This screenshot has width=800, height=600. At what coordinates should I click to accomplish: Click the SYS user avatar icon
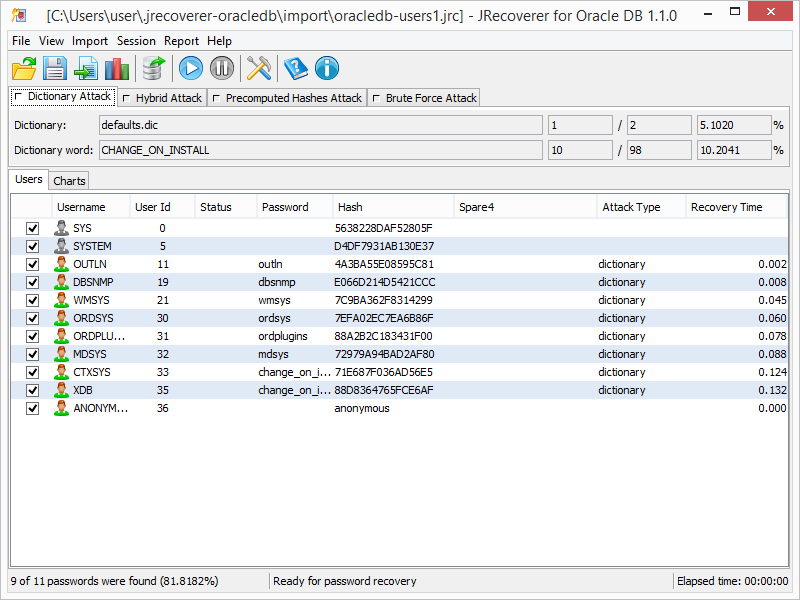[61, 228]
